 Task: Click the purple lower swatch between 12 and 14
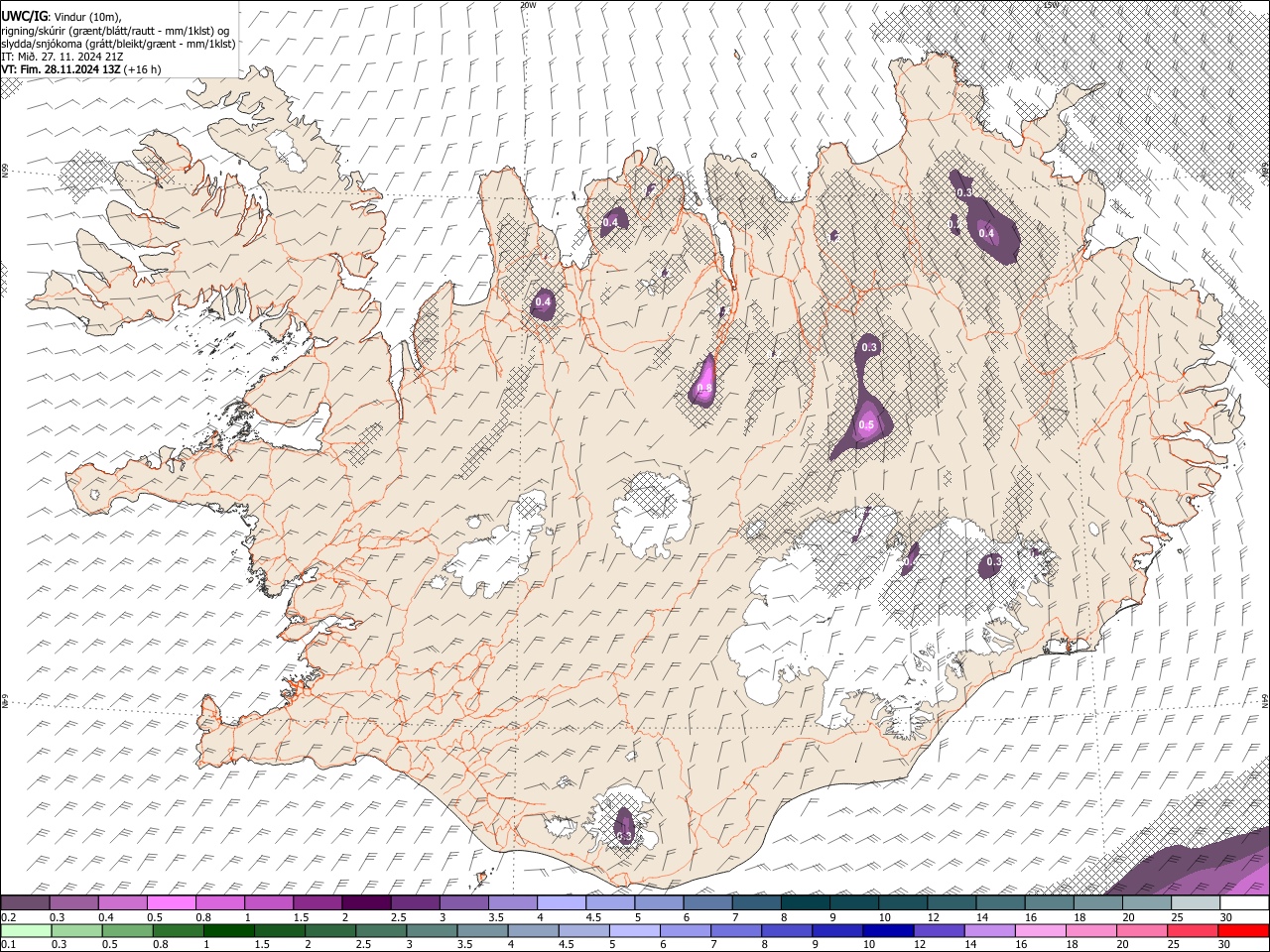pos(940,930)
